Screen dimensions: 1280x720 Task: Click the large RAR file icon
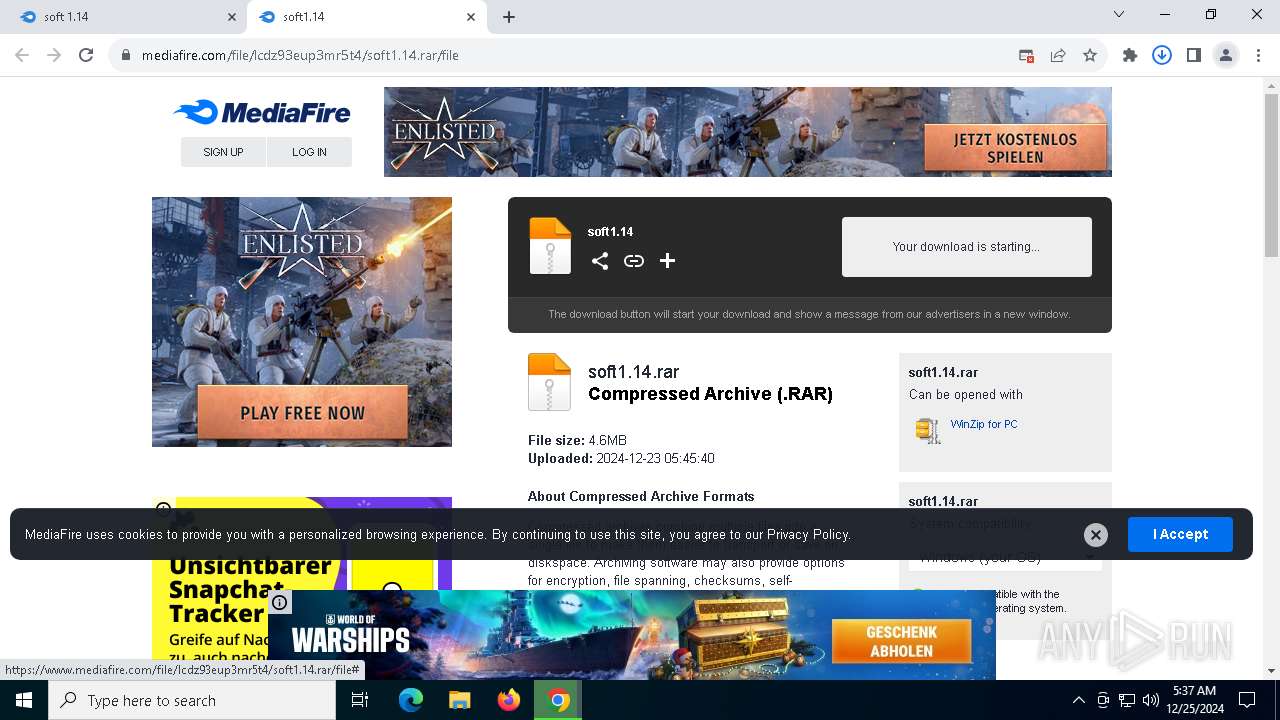coord(549,382)
